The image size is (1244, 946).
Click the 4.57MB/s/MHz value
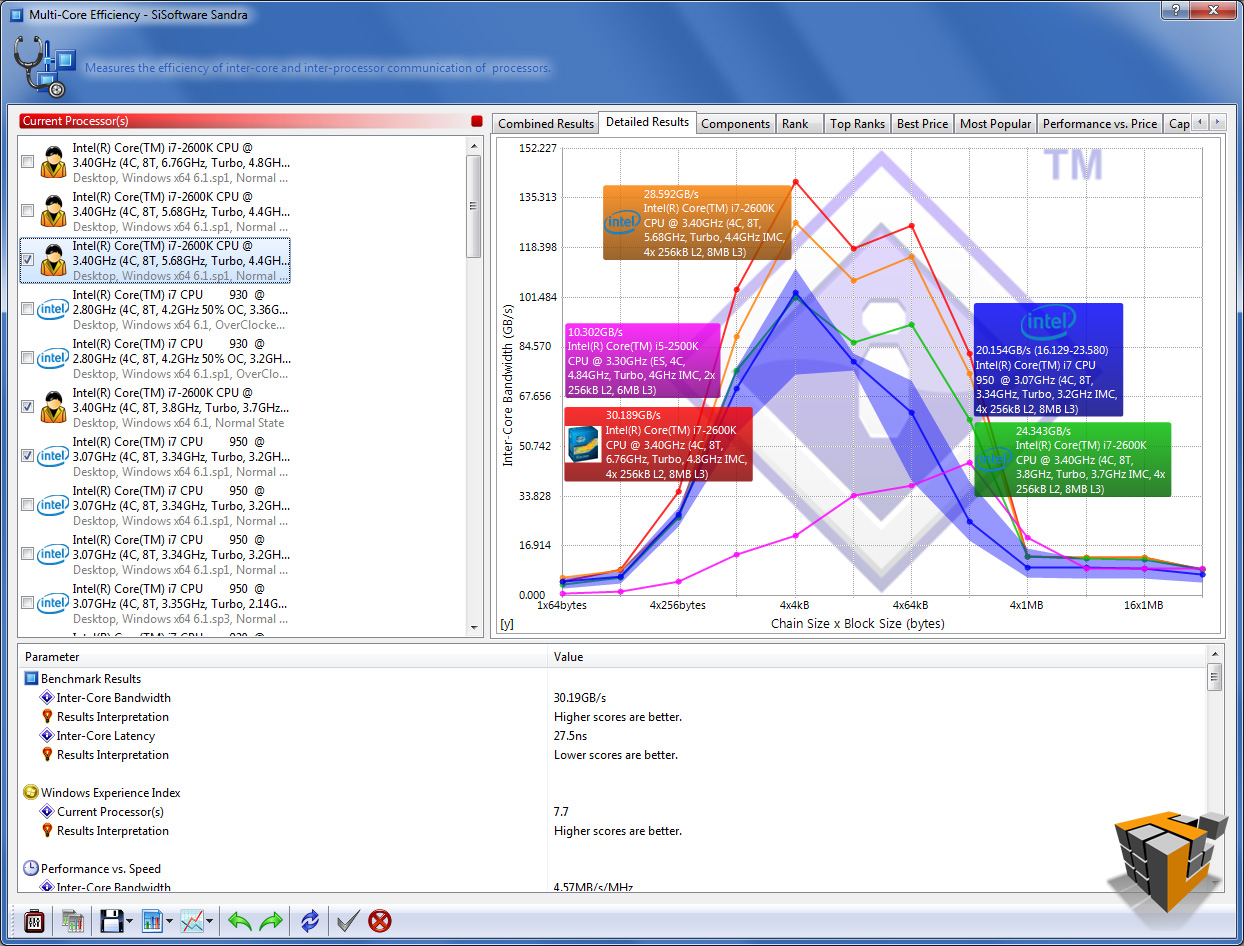point(593,887)
